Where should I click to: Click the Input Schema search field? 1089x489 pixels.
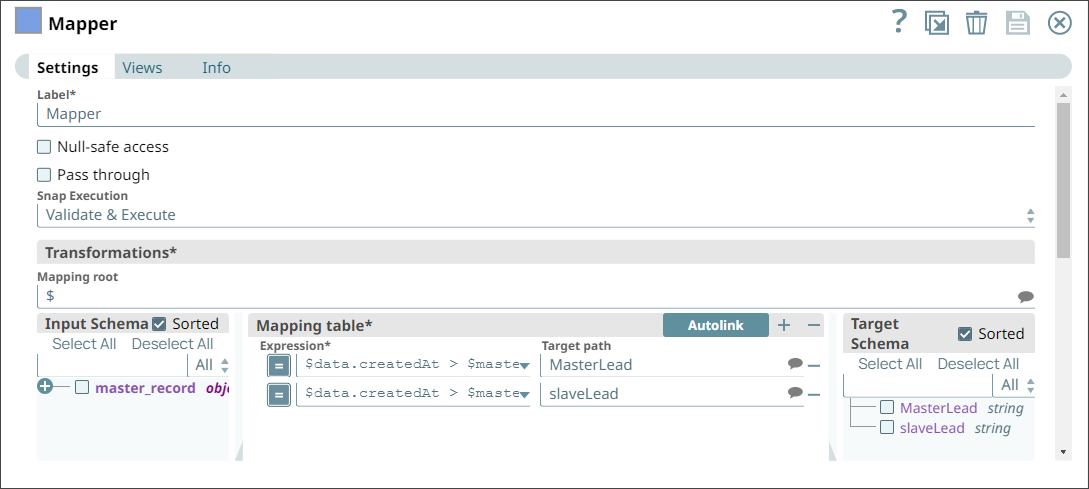[112, 365]
